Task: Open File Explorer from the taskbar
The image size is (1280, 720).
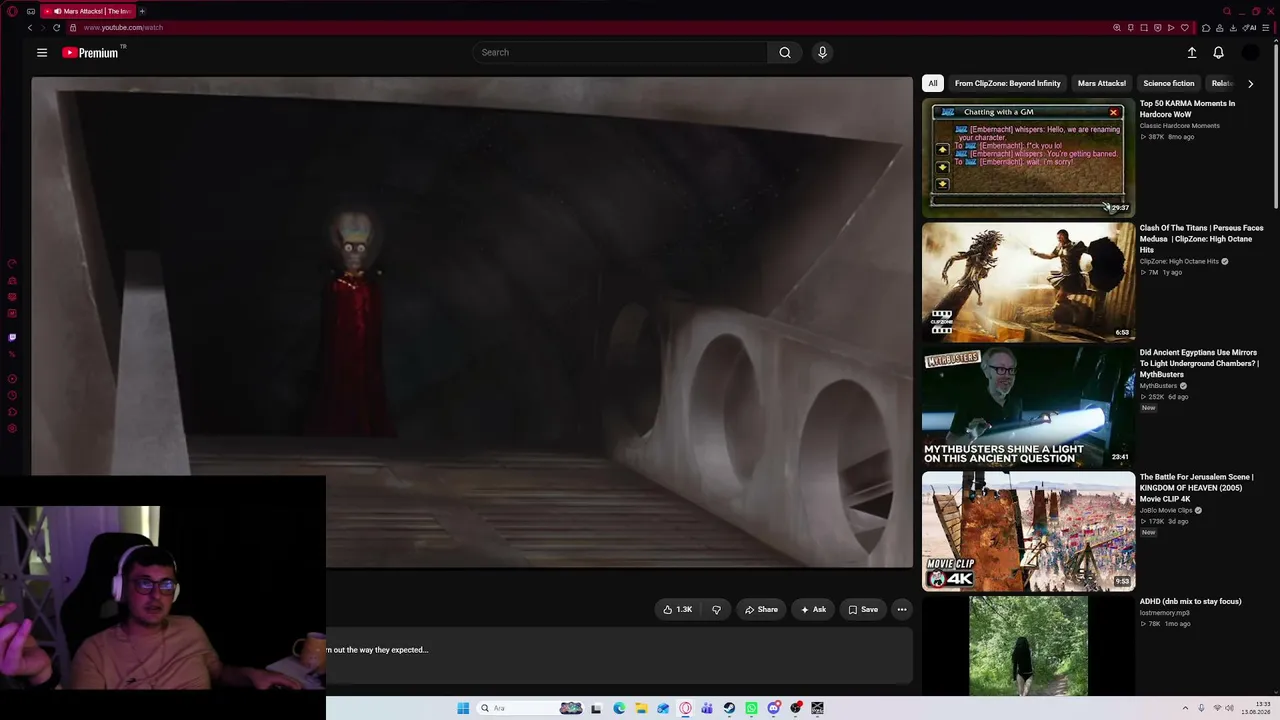Action: pos(641,708)
